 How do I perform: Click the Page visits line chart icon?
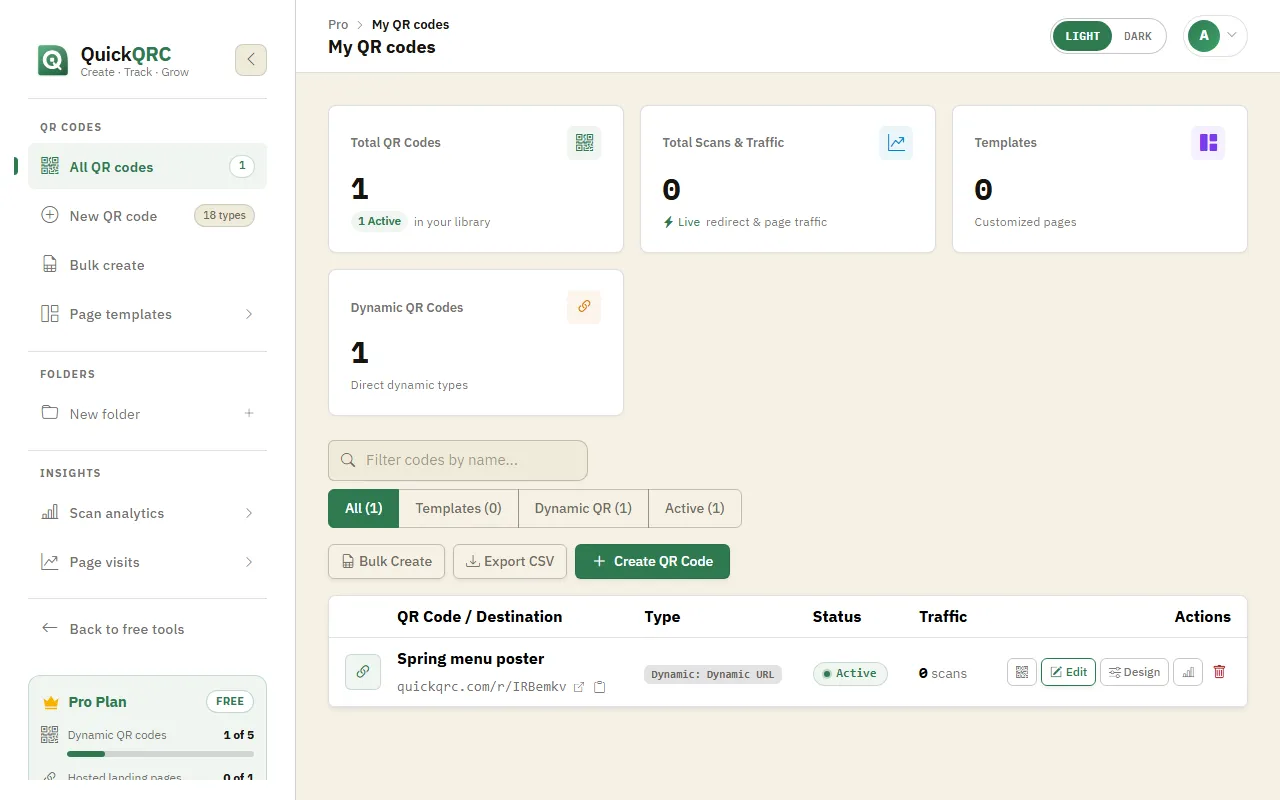pyautogui.click(x=50, y=562)
